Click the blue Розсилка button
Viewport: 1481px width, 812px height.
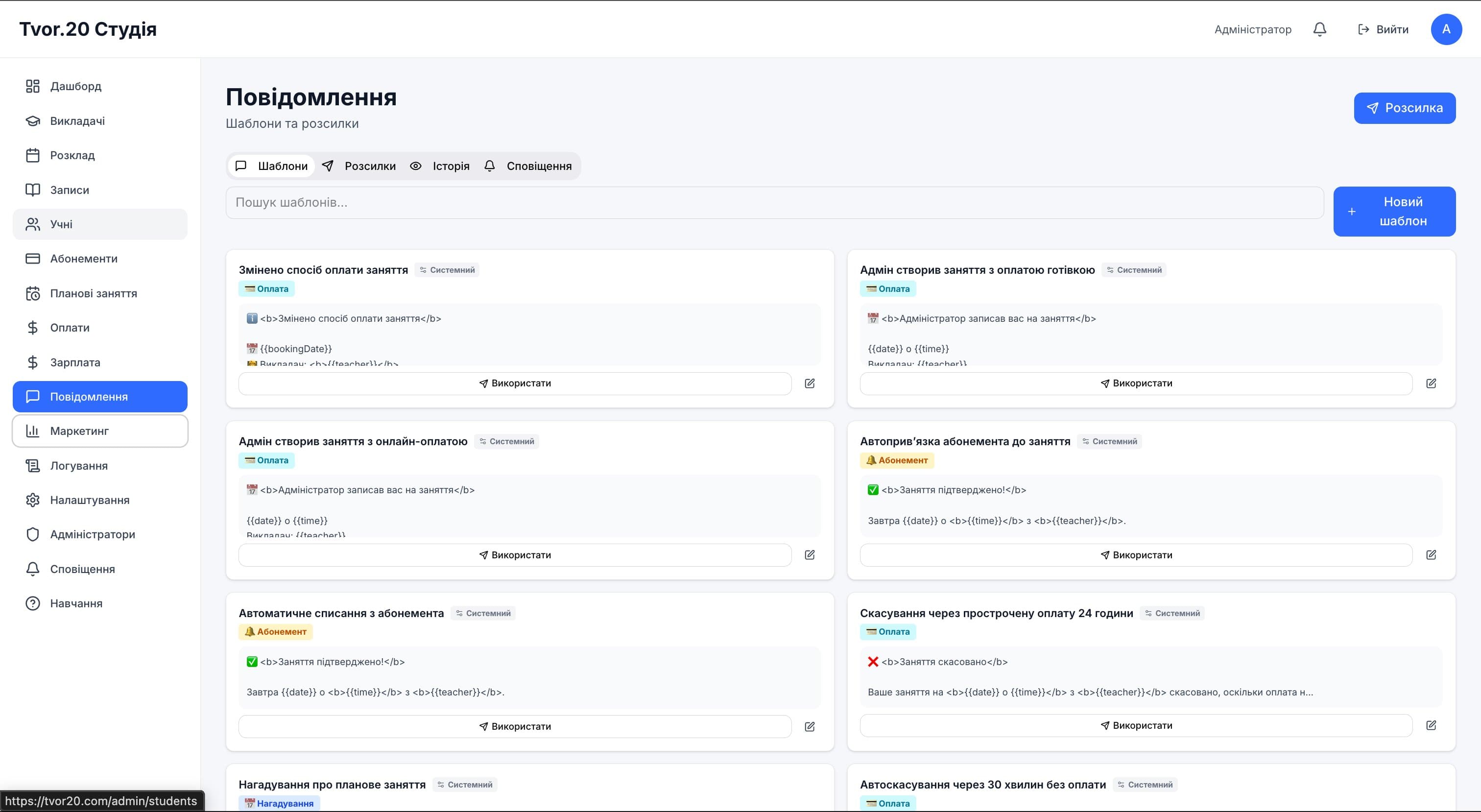tap(1405, 108)
